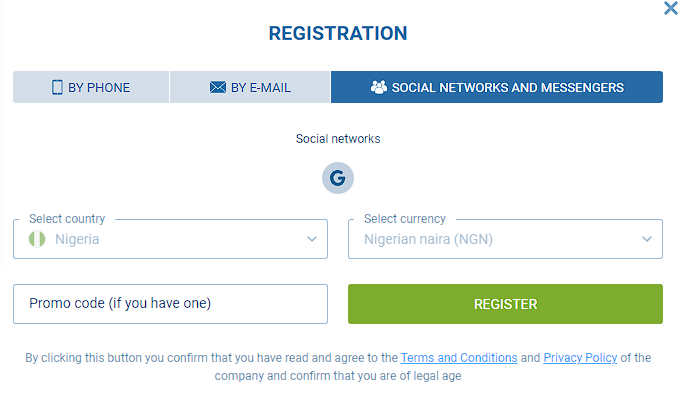Screen dimensions: 682x409
Task: Open the Terms and Conditions link
Action: pyautogui.click(x=459, y=358)
